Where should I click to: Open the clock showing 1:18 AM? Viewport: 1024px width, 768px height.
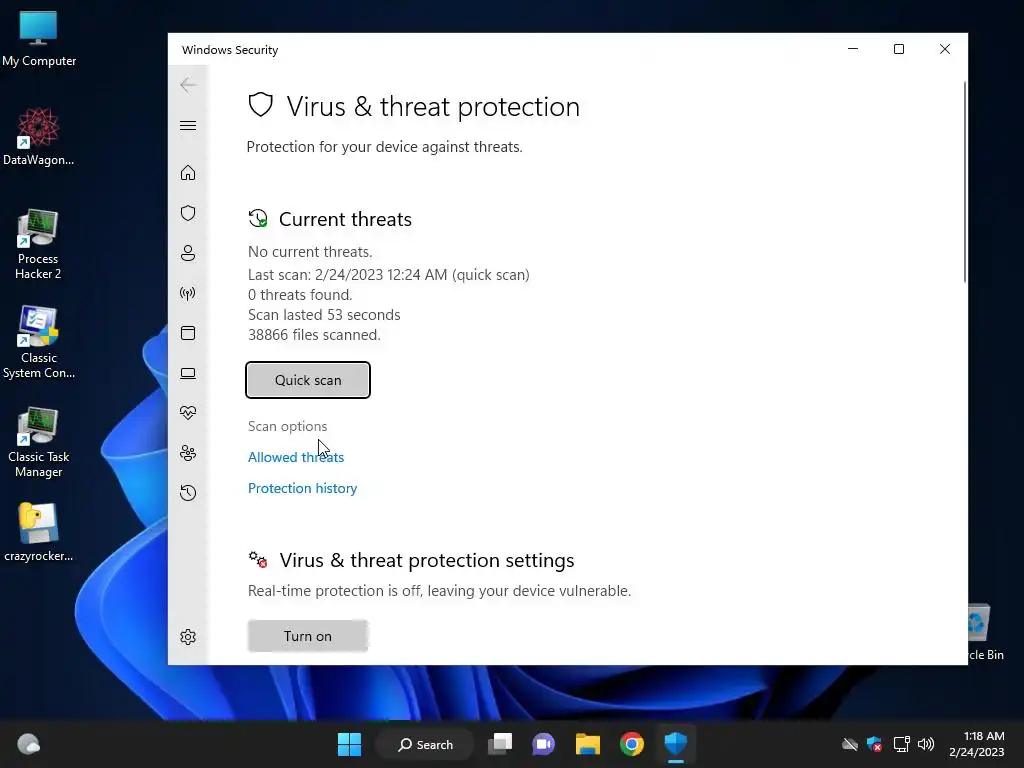point(977,744)
